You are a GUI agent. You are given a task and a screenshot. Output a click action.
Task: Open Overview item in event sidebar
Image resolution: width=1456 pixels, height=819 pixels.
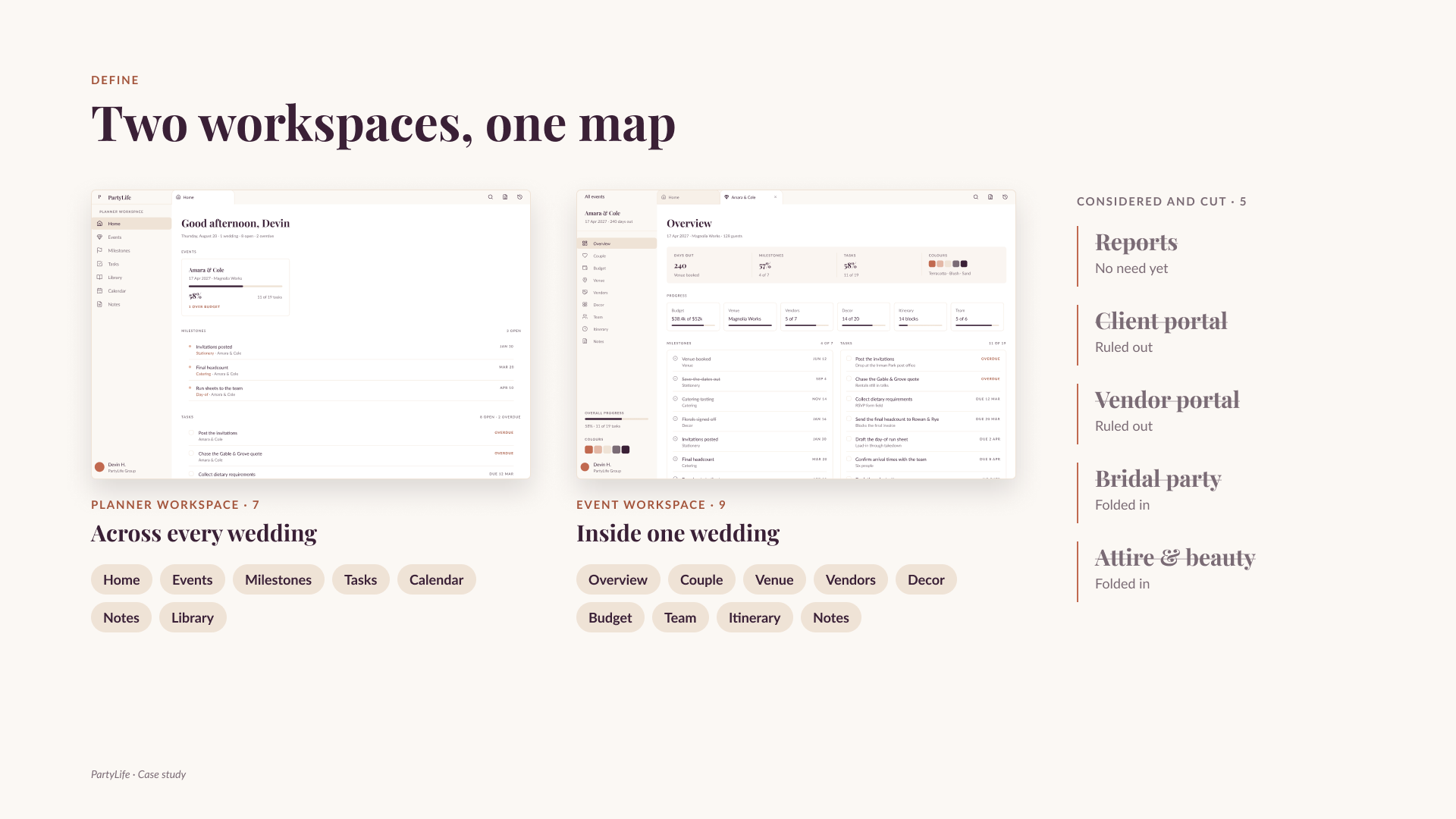[x=617, y=243]
